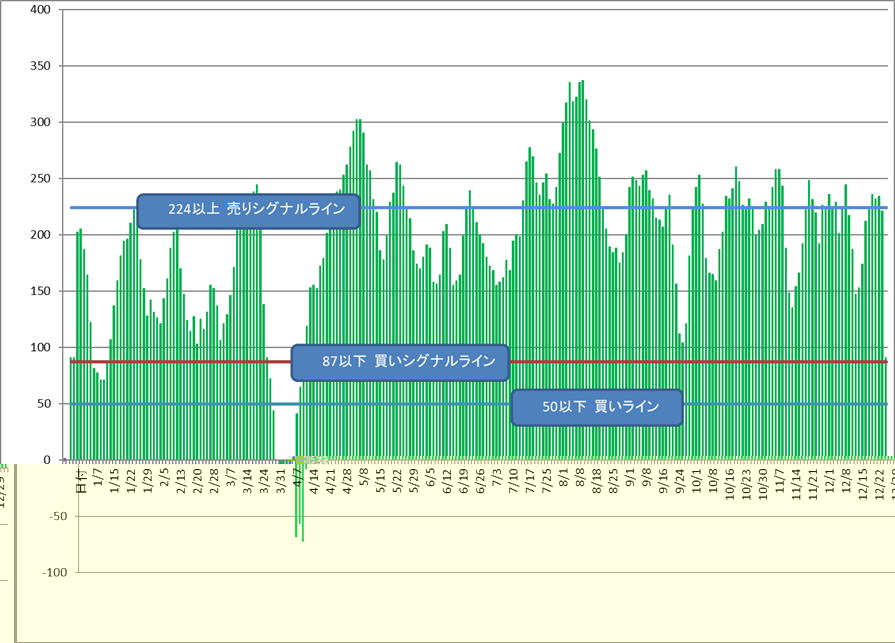Click the 87以下 買いシグナルライン callout box

[400, 362]
